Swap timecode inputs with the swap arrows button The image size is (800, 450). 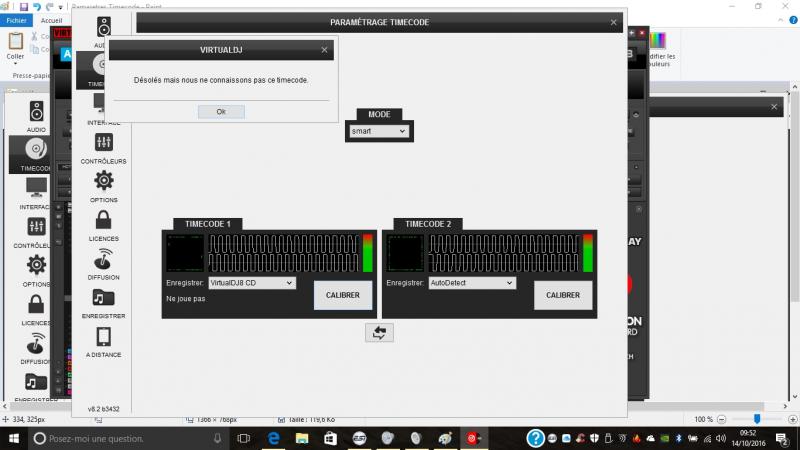pyautogui.click(x=379, y=333)
